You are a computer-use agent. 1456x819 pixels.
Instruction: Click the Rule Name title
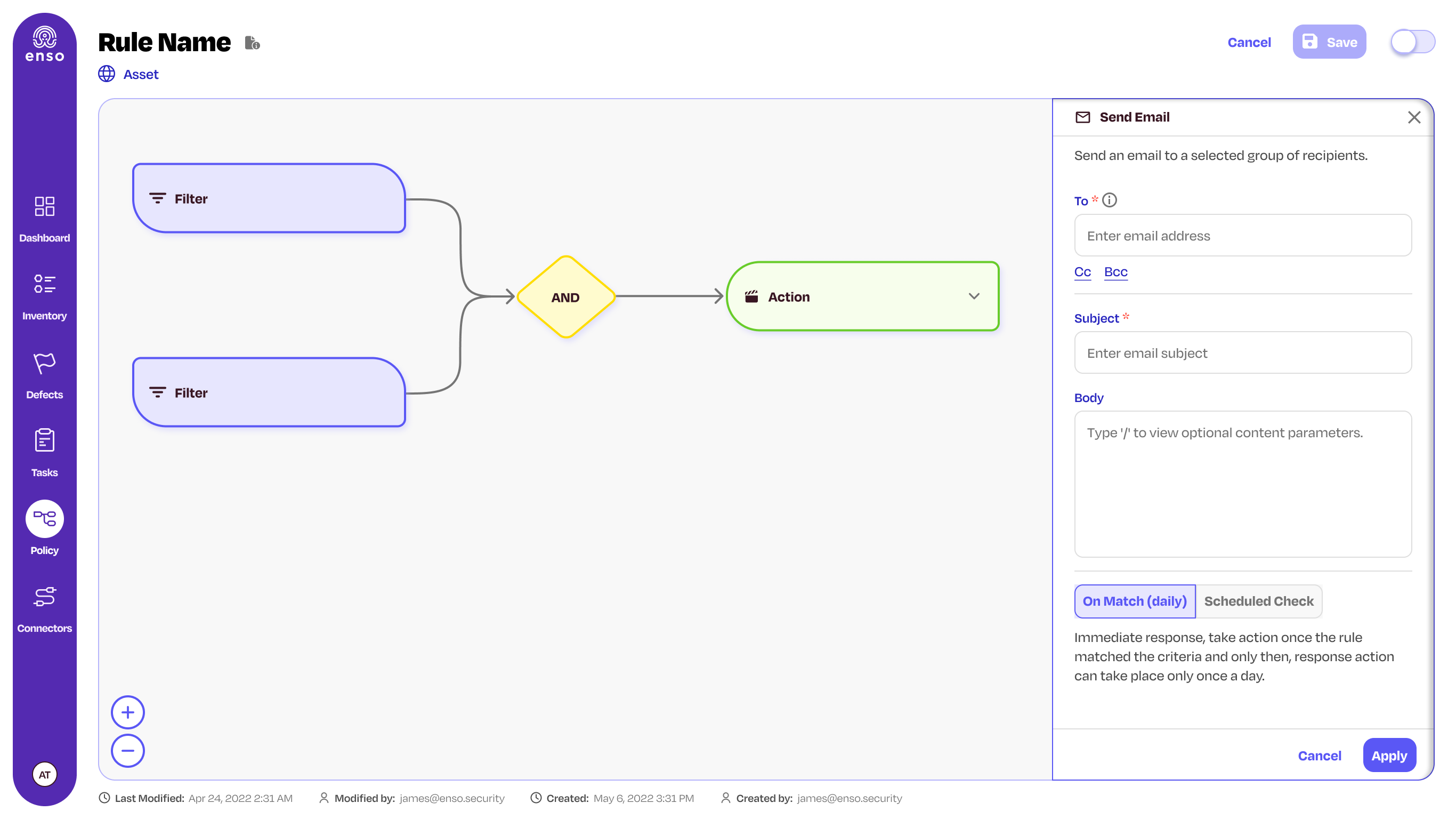click(x=165, y=43)
